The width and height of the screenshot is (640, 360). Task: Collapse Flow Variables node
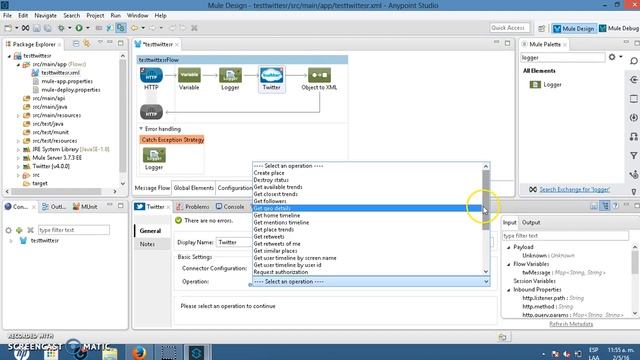(x=509, y=264)
